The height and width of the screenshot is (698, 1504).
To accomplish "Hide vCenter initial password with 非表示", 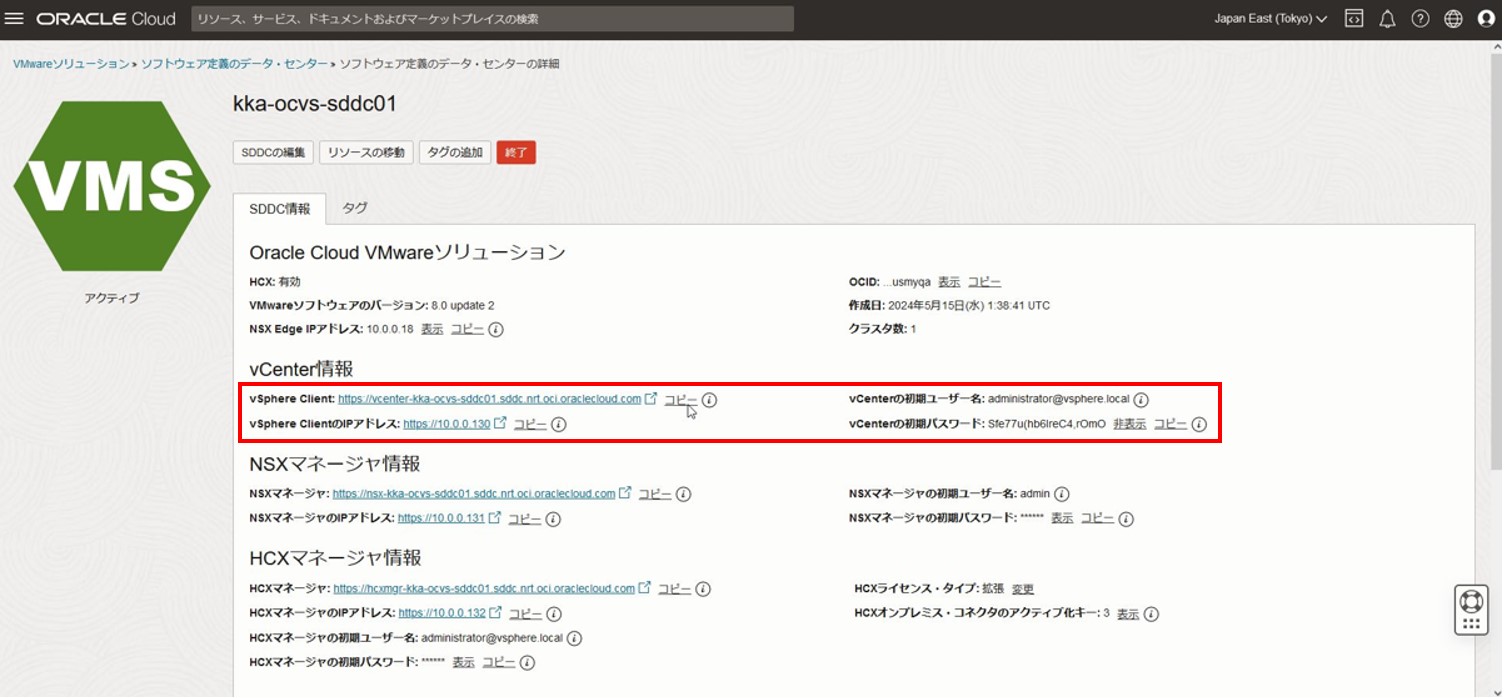I will [1129, 424].
